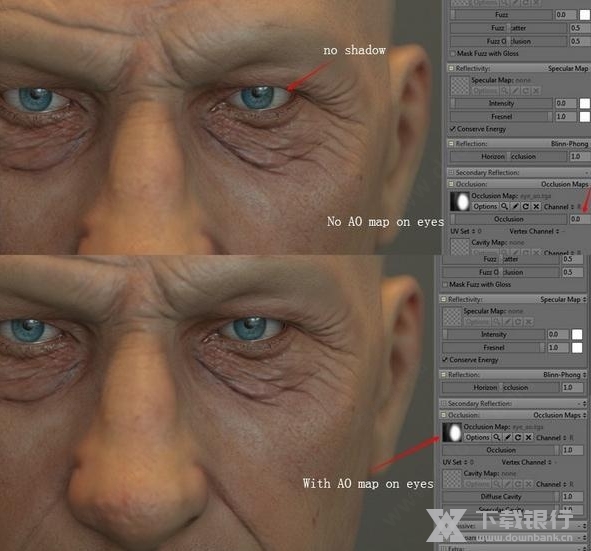
Task: Click the Options button for the upper Occlusion Map
Action: pos(485,207)
